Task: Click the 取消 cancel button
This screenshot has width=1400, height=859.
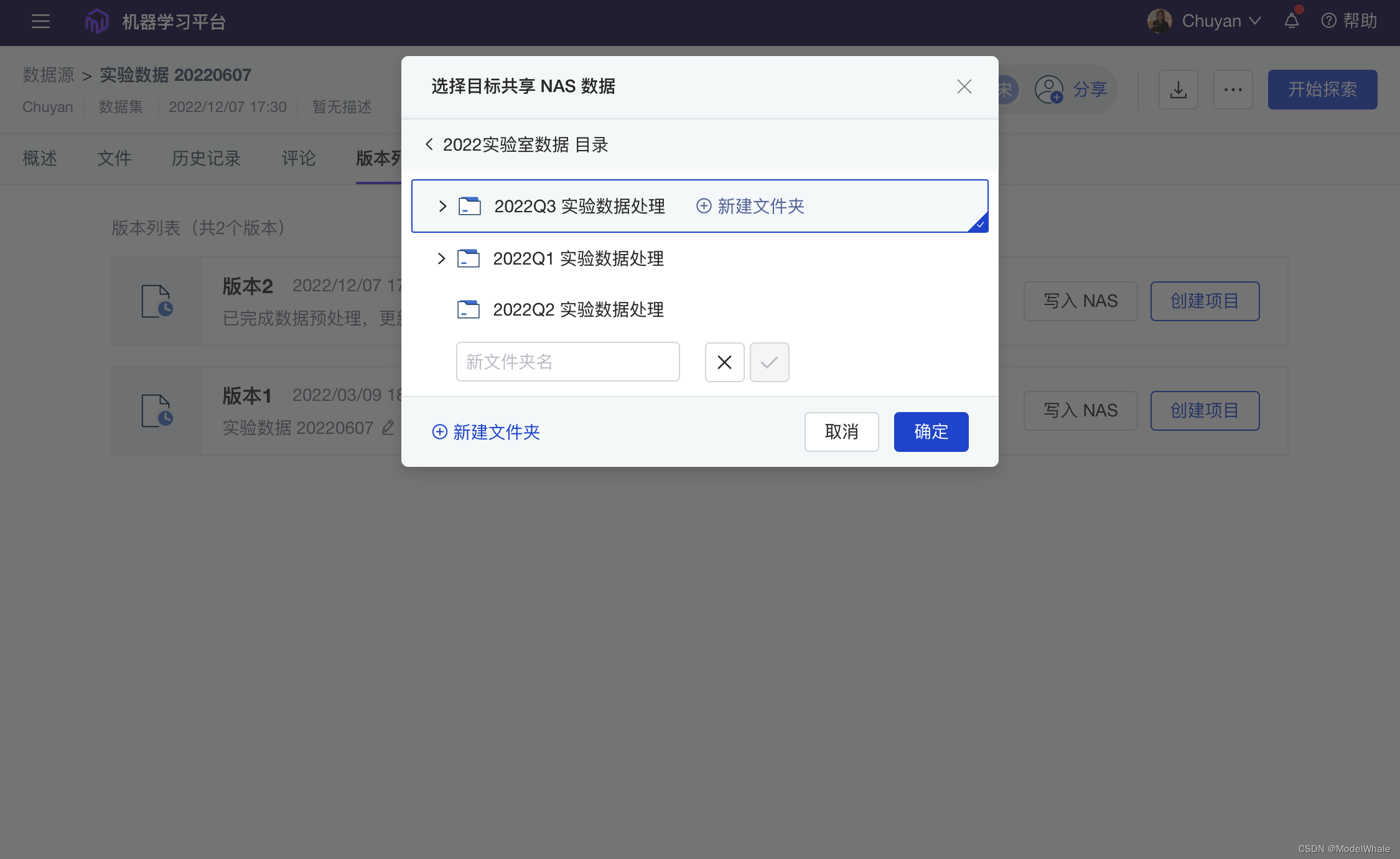Action: point(841,432)
